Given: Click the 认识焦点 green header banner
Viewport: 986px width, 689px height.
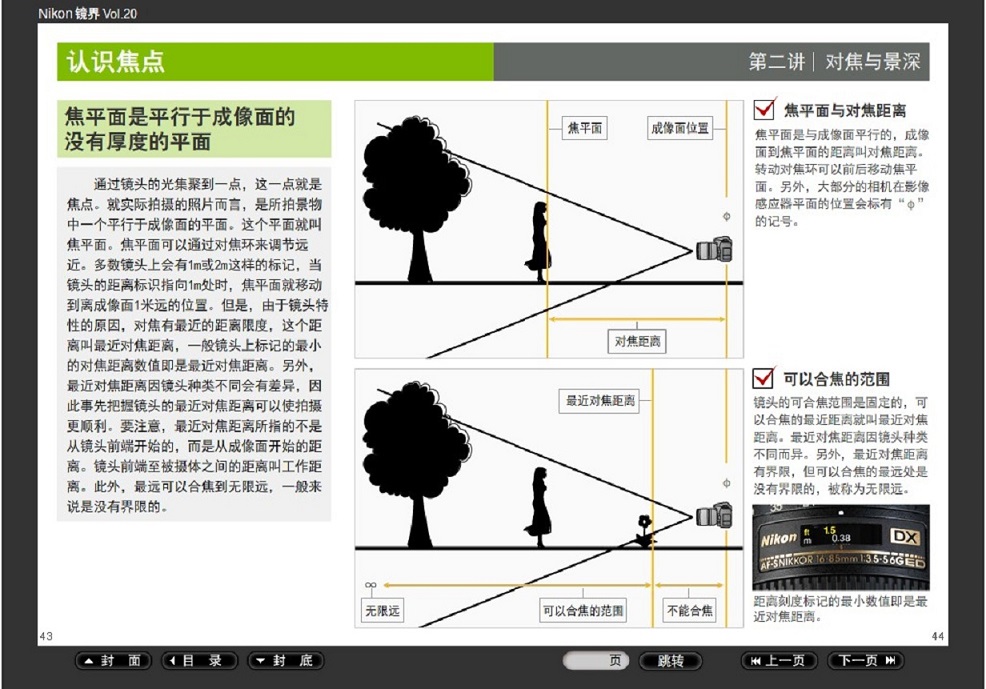Looking at the screenshot, I should 275,62.
